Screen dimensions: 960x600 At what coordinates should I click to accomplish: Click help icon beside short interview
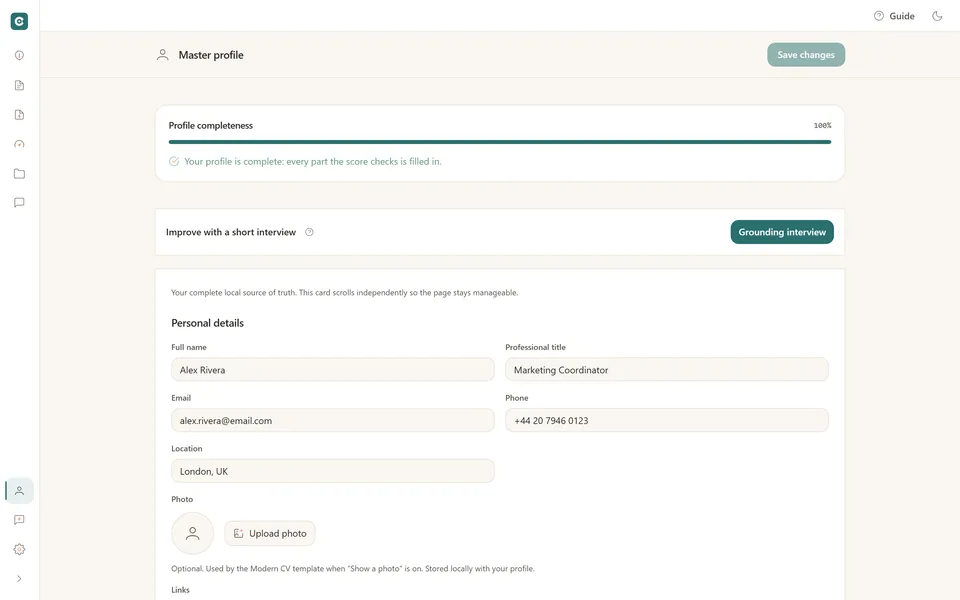coord(309,232)
